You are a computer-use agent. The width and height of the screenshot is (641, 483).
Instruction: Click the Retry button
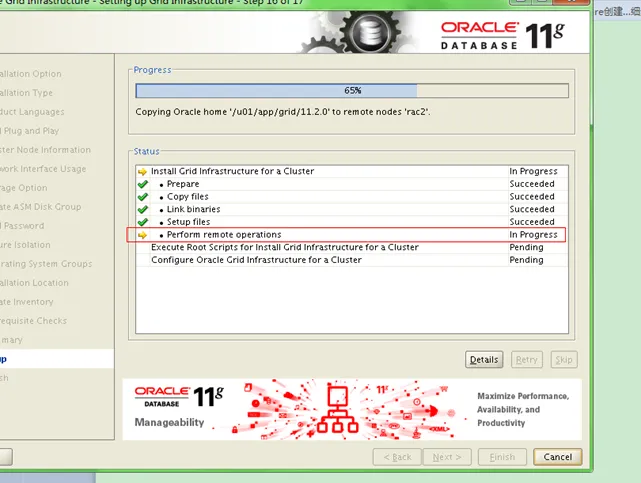[x=527, y=360]
